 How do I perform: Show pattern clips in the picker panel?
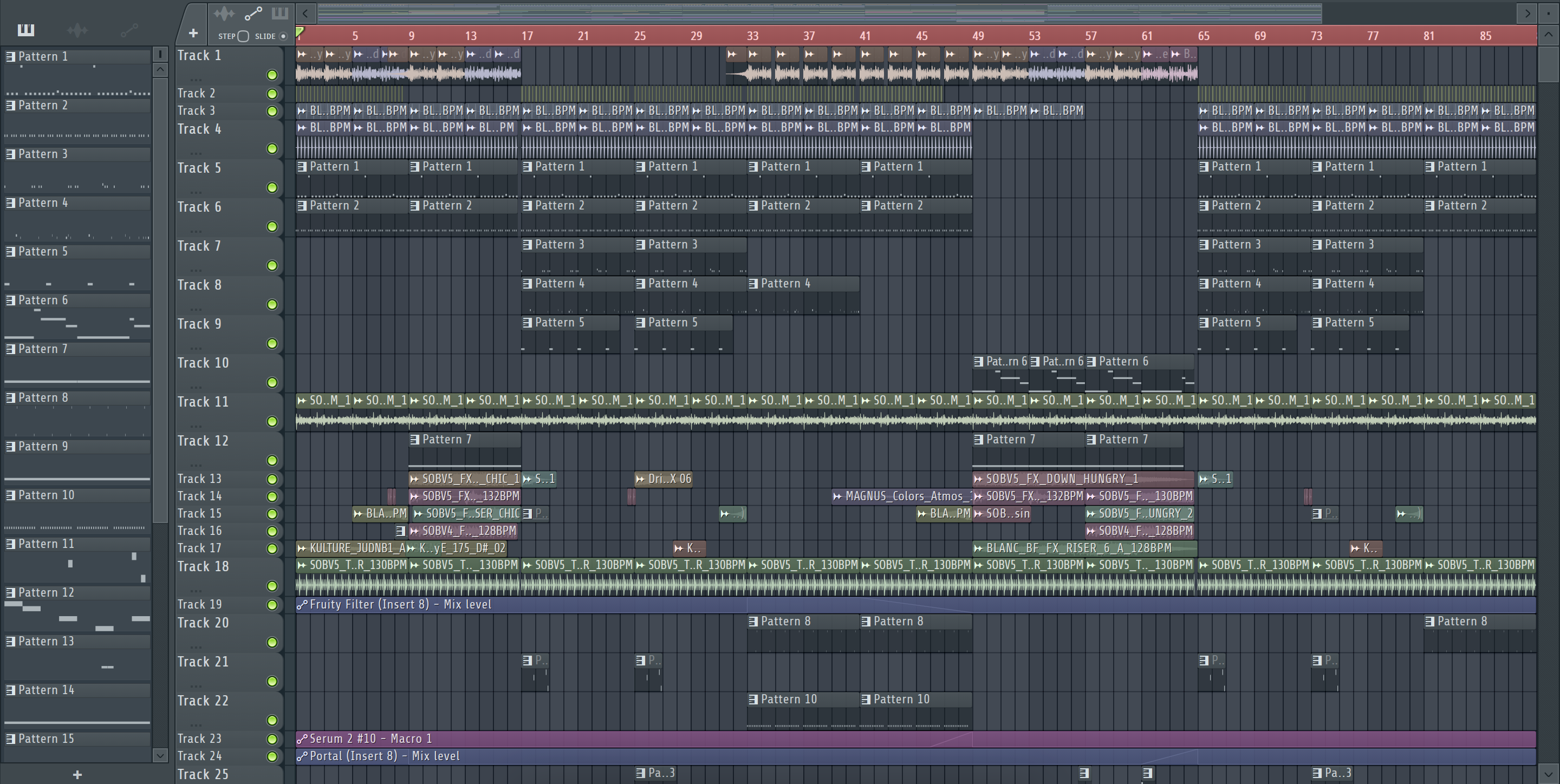point(26,30)
